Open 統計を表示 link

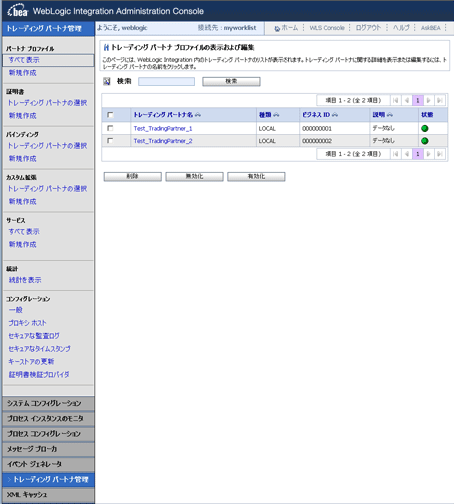(x=25, y=280)
